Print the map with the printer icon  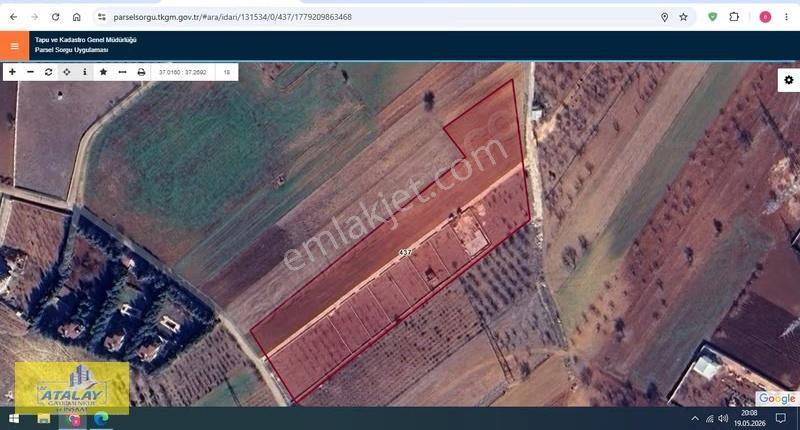tap(141, 72)
